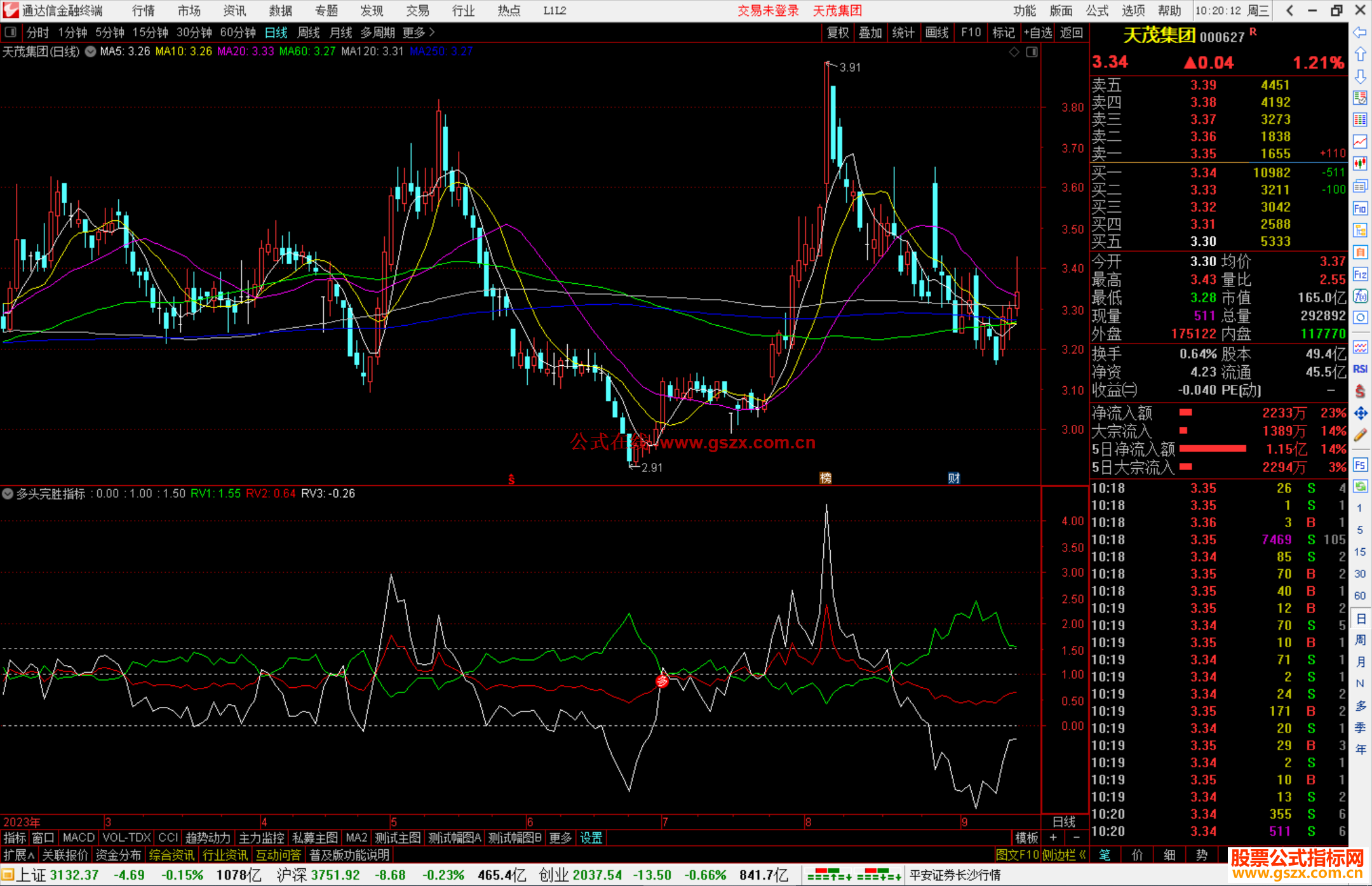Click the f(x) formula sidebar icon
This screenshot has width=1372, height=886.
[1360, 296]
